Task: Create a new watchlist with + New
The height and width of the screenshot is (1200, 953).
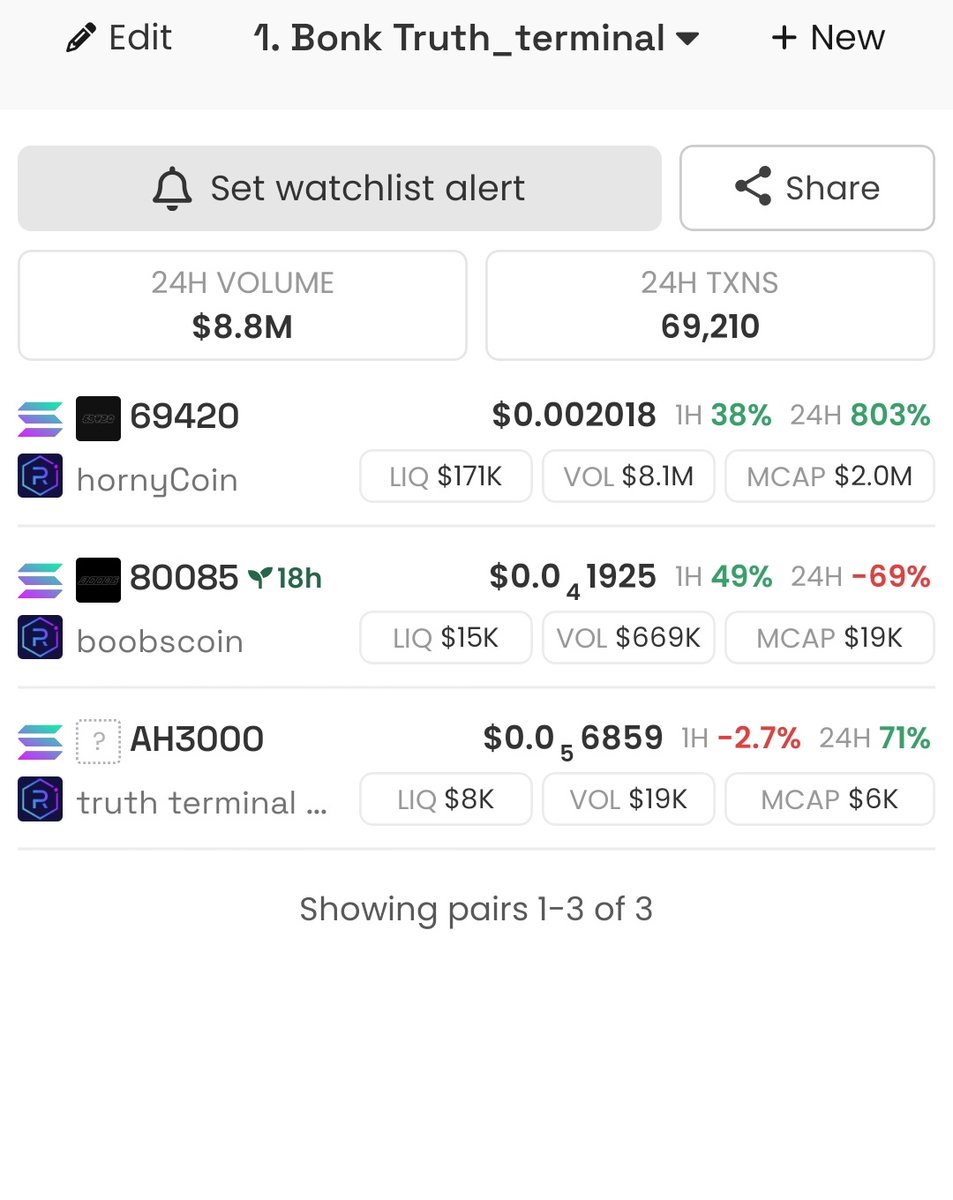Action: [x=828, y=38]
